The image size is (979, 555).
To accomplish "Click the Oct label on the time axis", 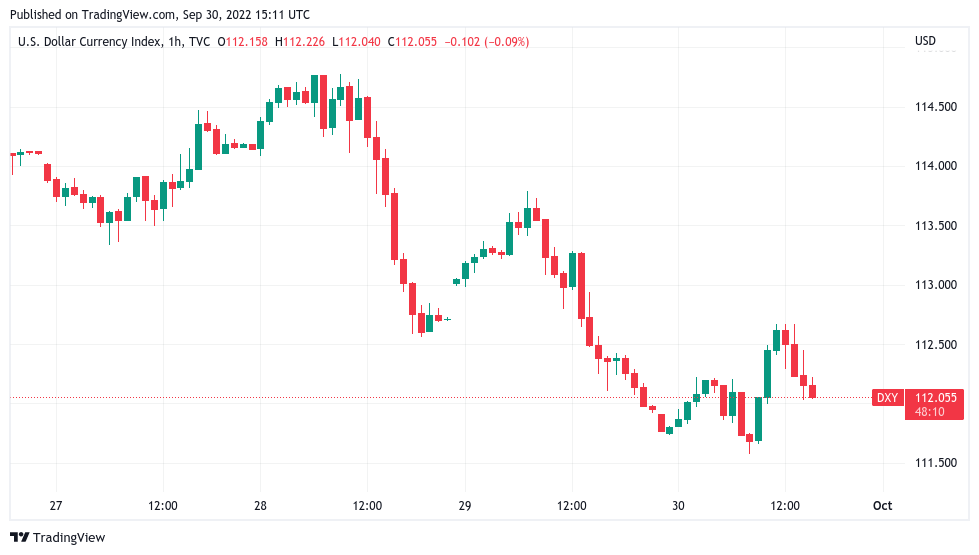I will (x=882, y=505).
